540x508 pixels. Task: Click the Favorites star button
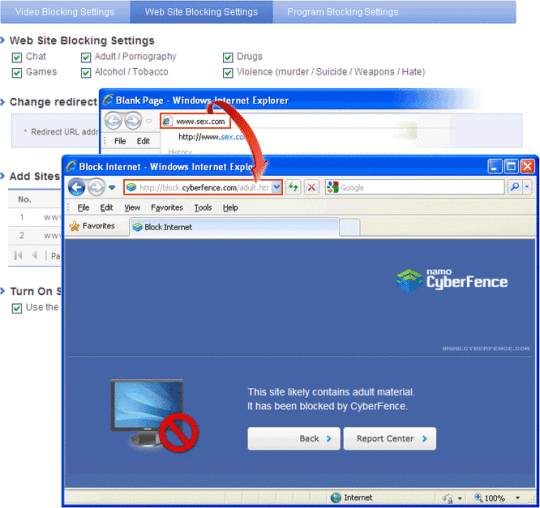pos(92,226)
